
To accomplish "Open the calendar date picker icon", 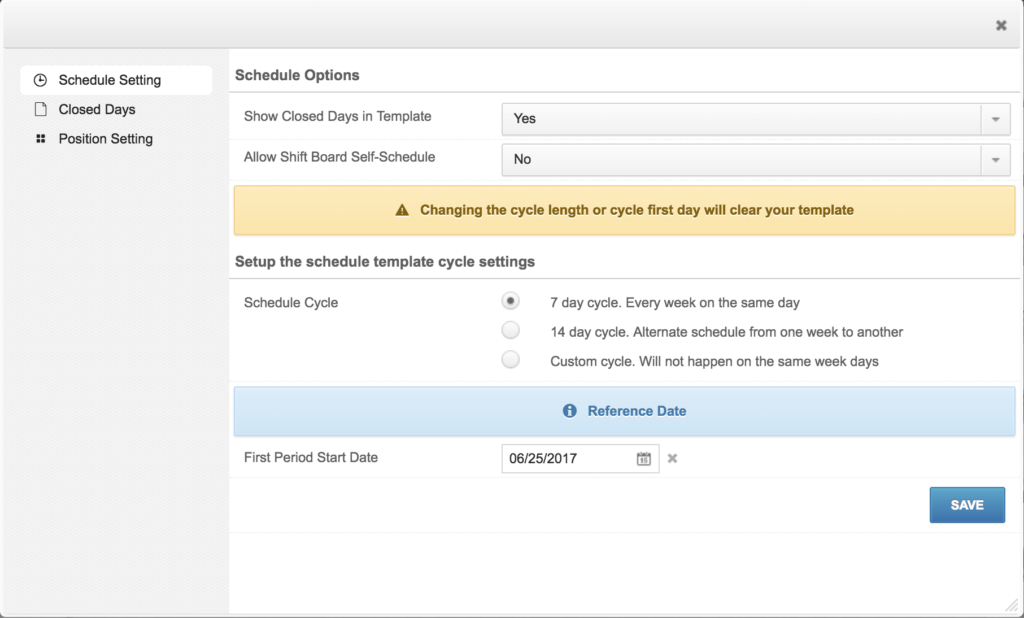I will [x=643, y=459].
